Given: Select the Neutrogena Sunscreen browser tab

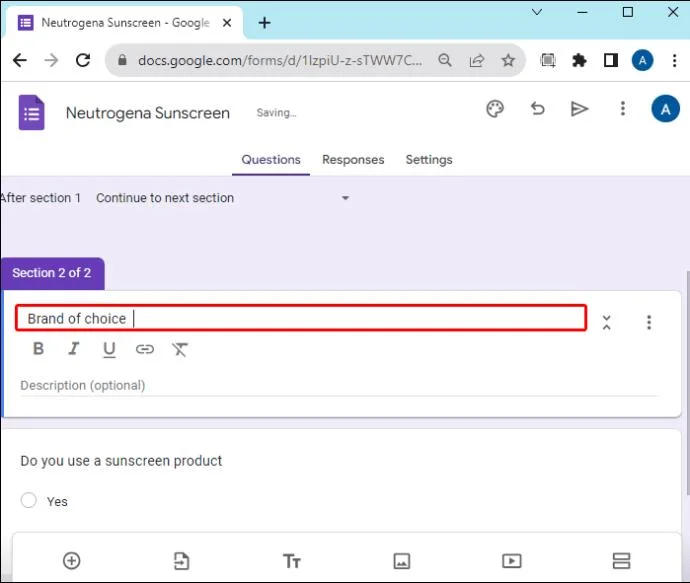Looking at the screenshot, I should [124, 22].
